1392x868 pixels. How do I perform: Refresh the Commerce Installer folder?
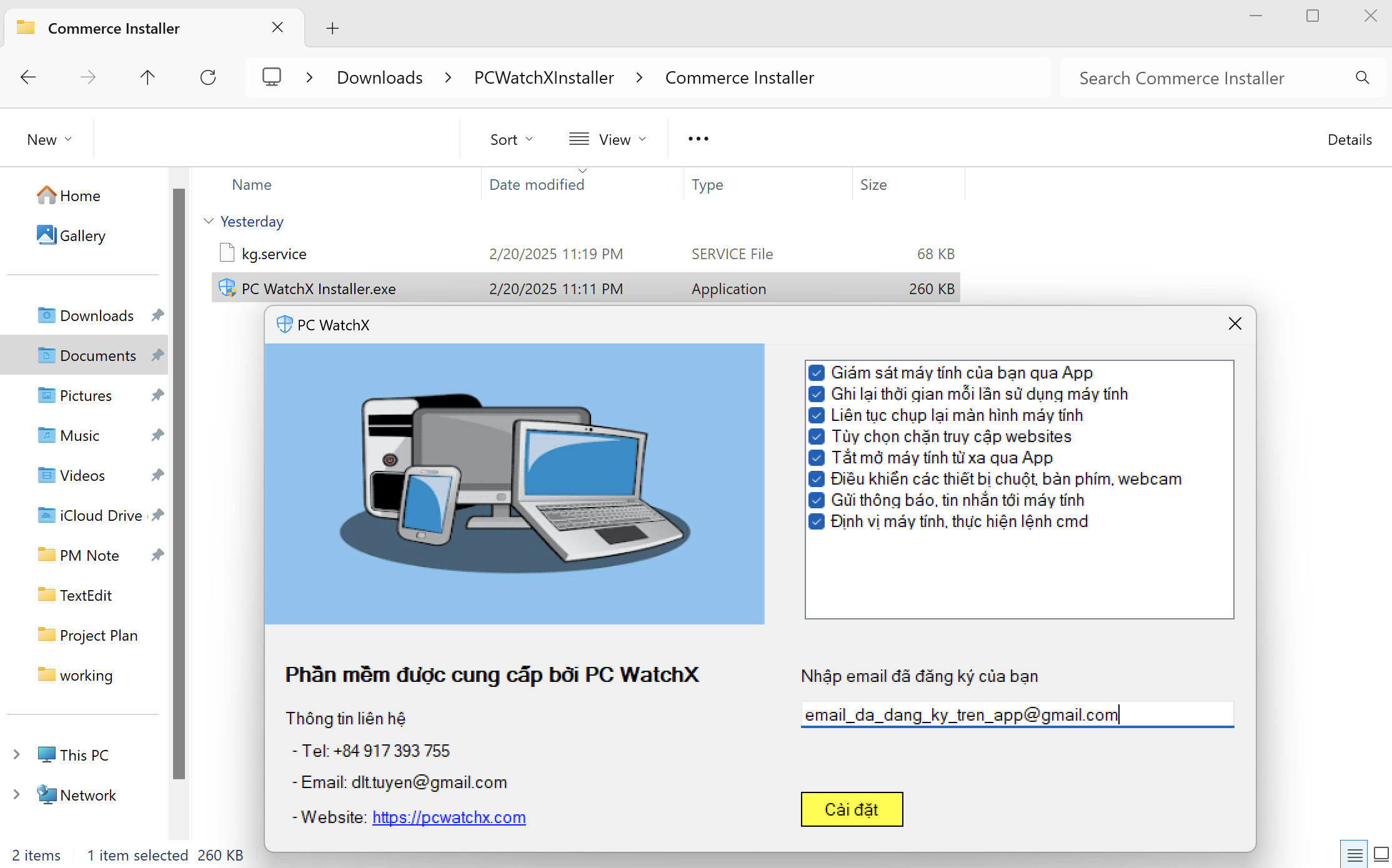[x=208, y=77]
